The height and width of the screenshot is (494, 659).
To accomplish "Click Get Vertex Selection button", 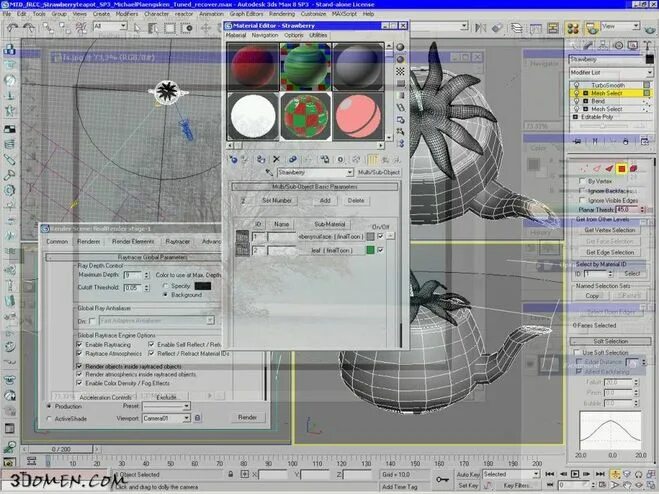I will [609, 230].
